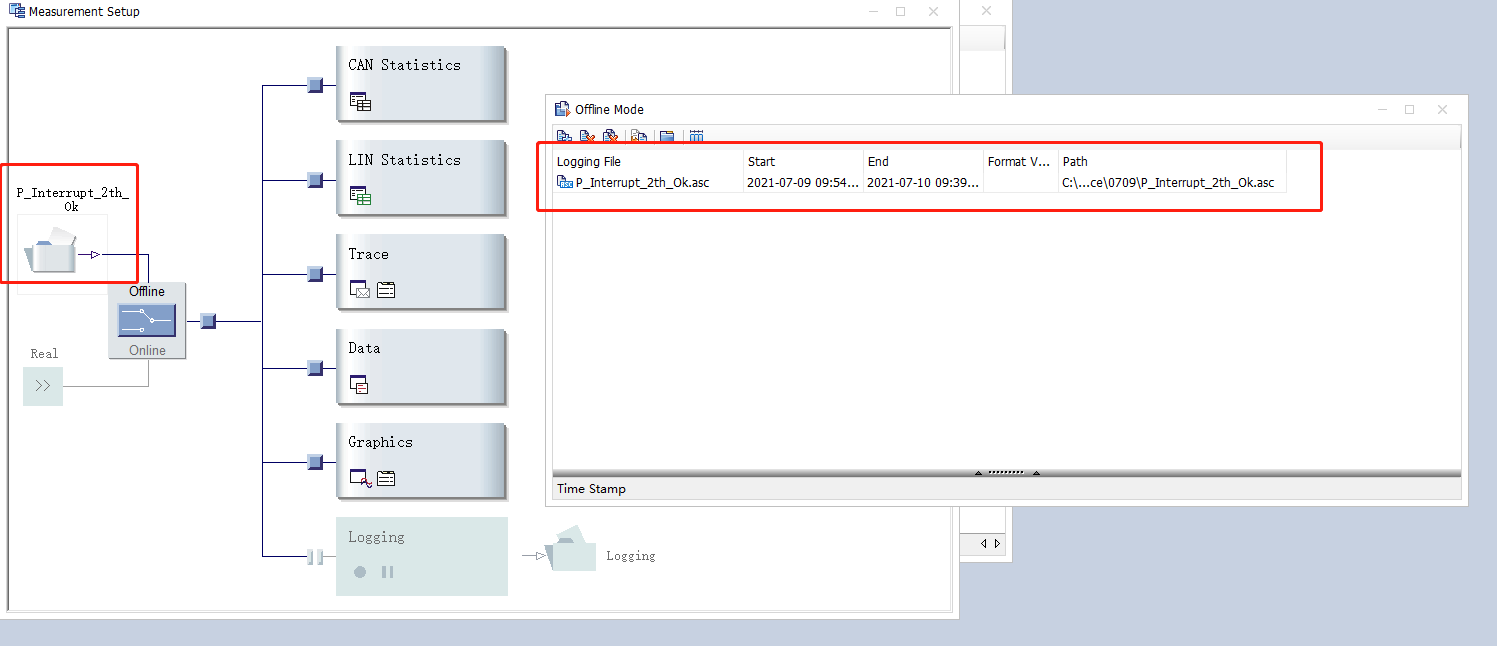Select the Trace block
The height and width of the screenshot is (646, 1497).
[421, 272]
